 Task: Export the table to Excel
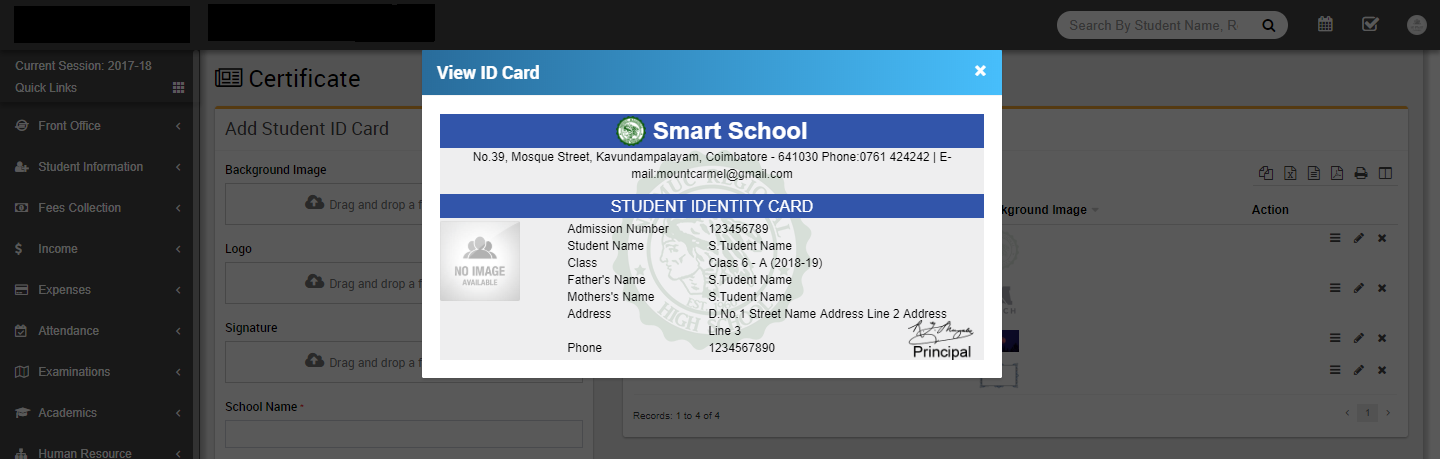tap(1290, 173)
